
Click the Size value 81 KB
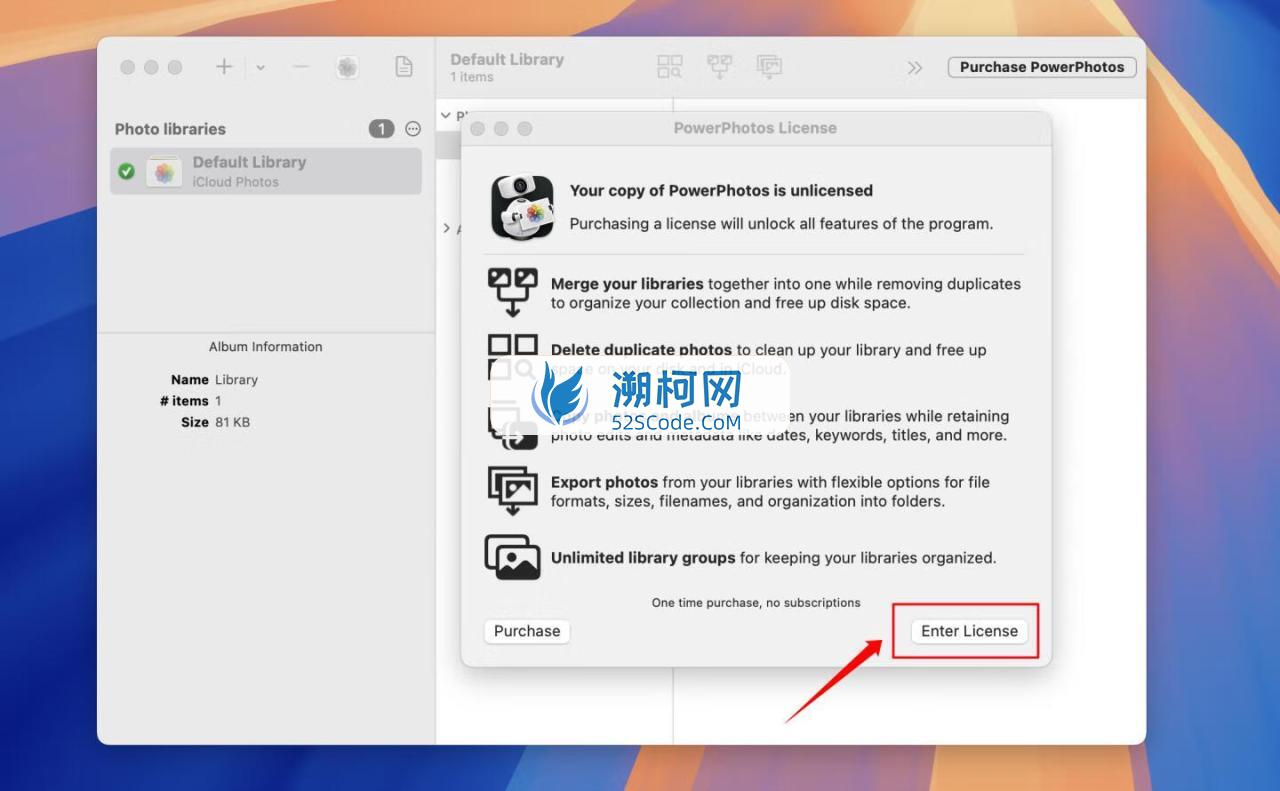pyautogui.click(x=232, y=422)
